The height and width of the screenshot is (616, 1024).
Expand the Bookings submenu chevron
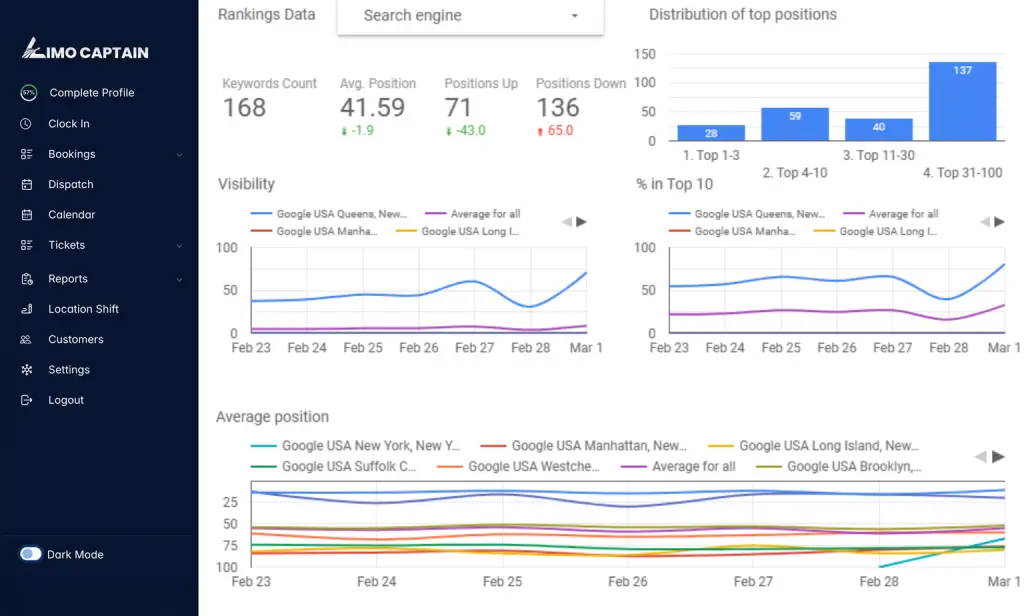(179, 155)
